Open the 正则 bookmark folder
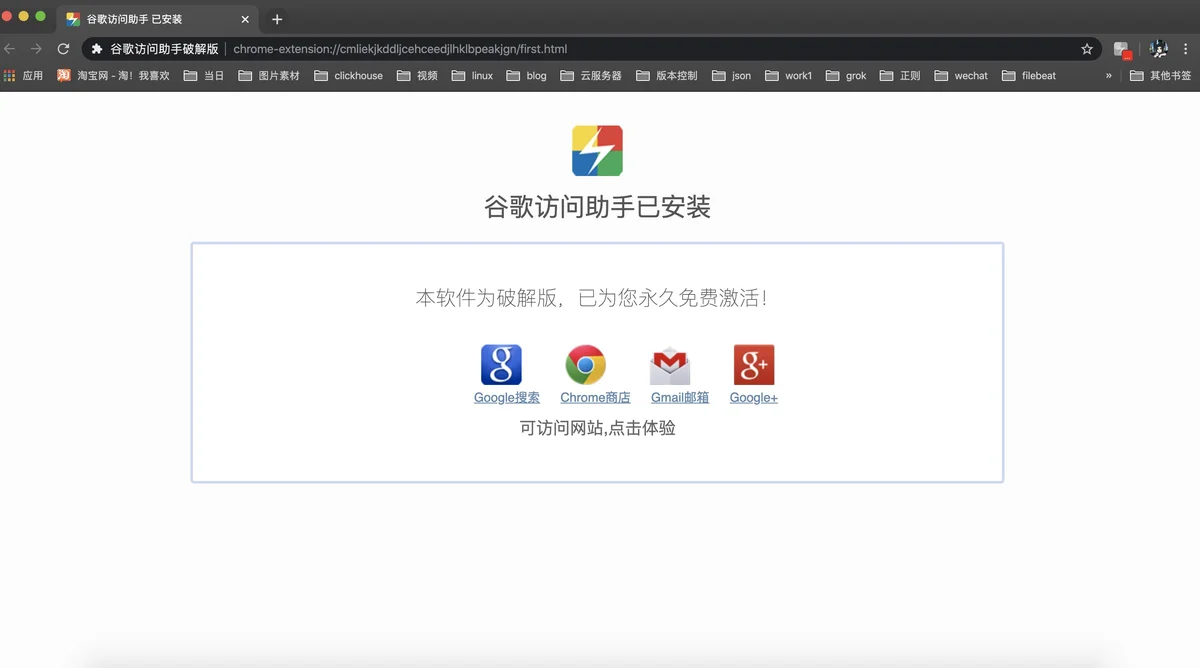 point(900,76)
